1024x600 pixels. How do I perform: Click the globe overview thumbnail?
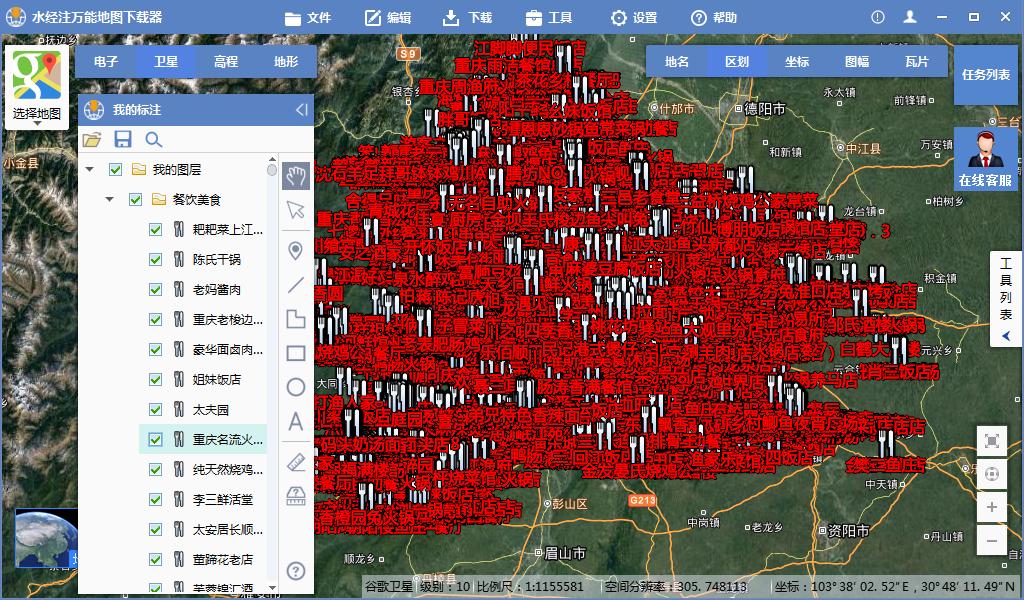coord(46,538)
